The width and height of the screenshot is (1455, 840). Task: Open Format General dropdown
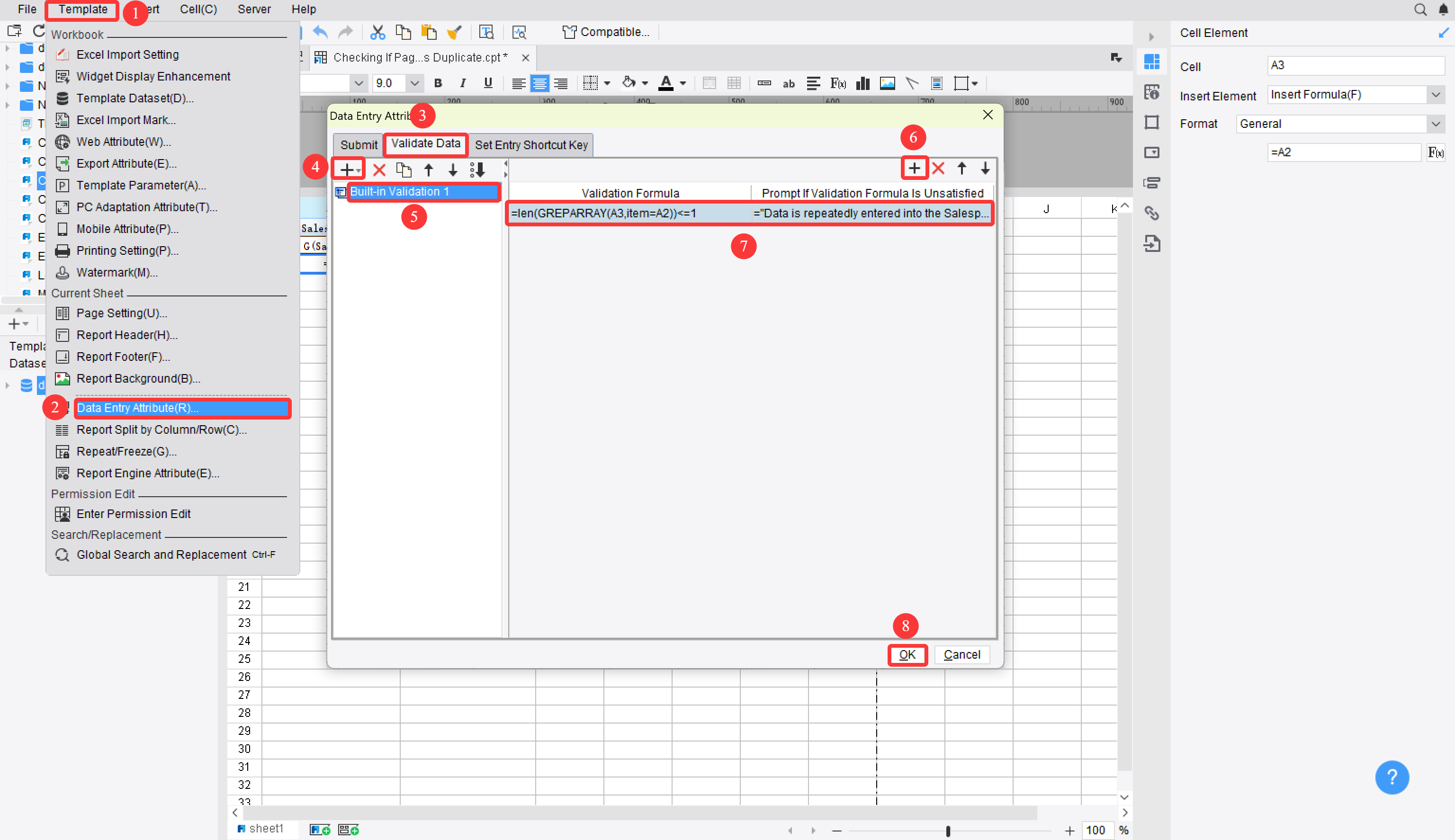1436,124
